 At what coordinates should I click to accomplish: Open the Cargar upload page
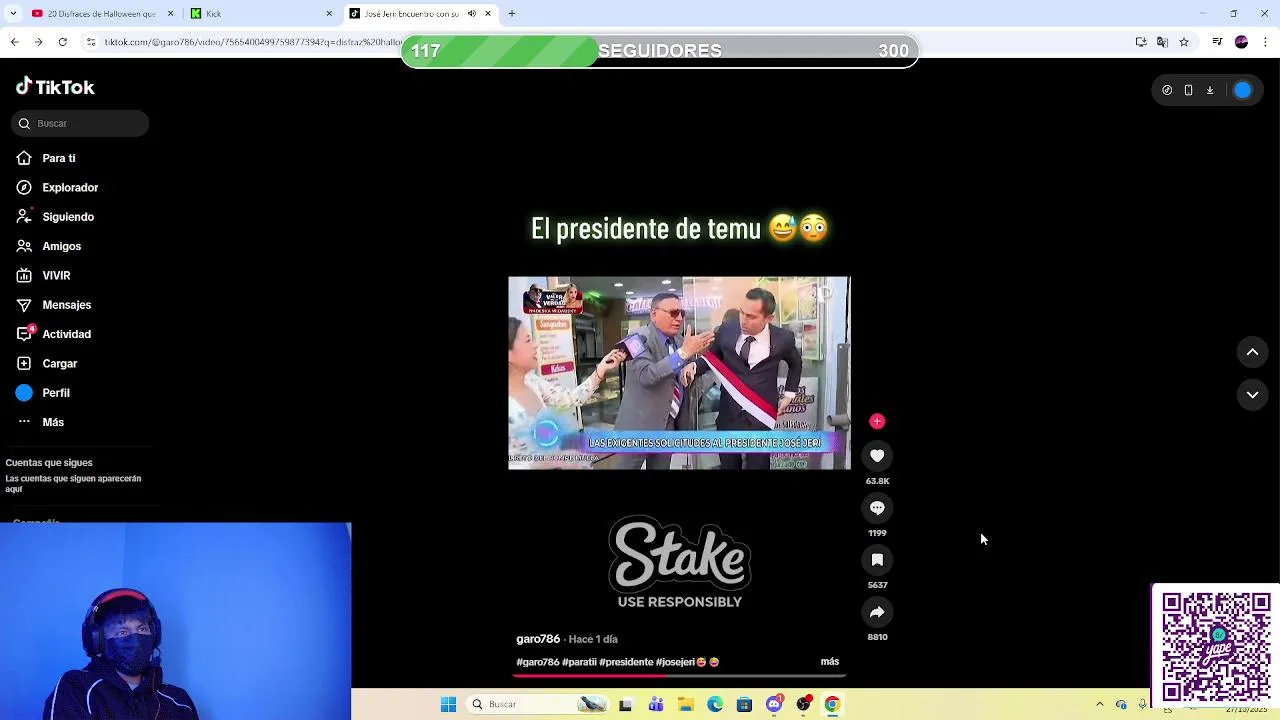(x=46, y=363)
